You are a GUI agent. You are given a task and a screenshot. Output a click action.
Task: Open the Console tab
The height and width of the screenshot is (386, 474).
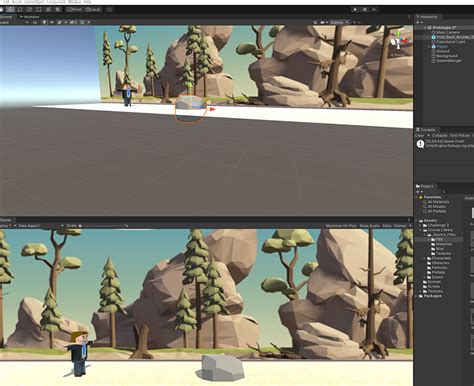point(426,130)
